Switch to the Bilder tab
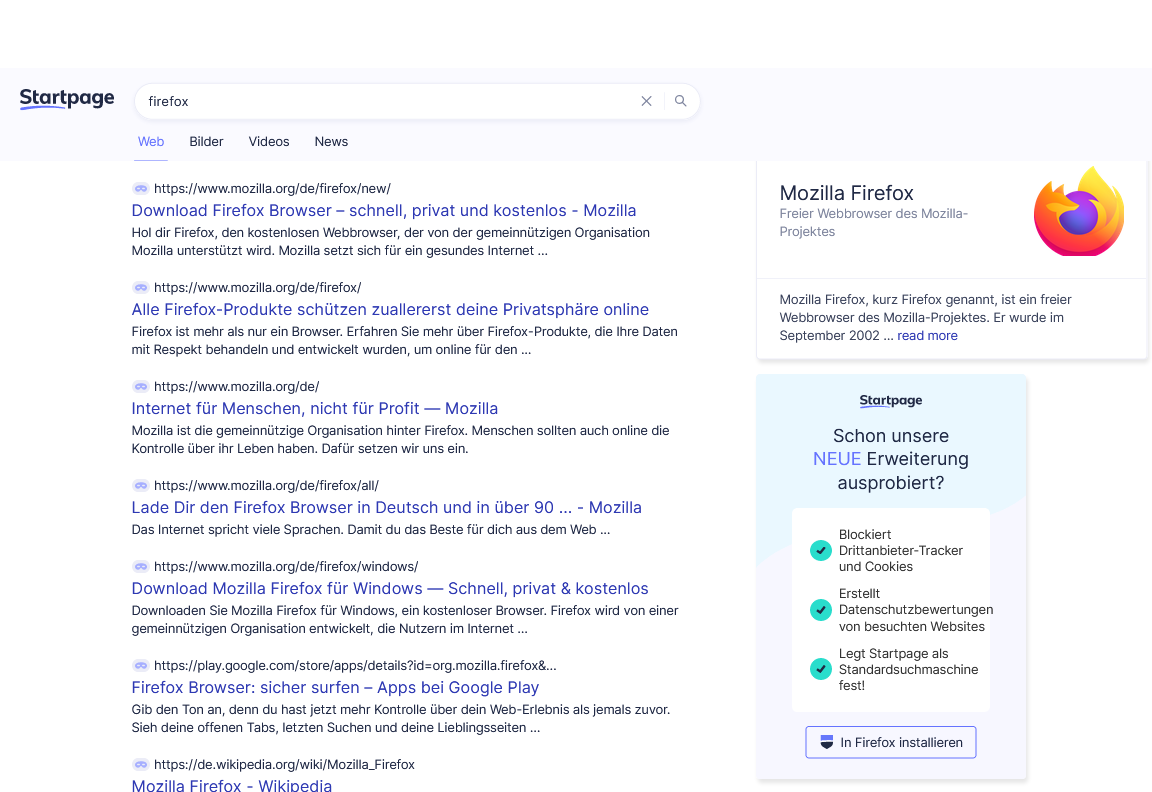This screenshot has height=792, width=1152. pyautogui.click(x=206, y=141)
